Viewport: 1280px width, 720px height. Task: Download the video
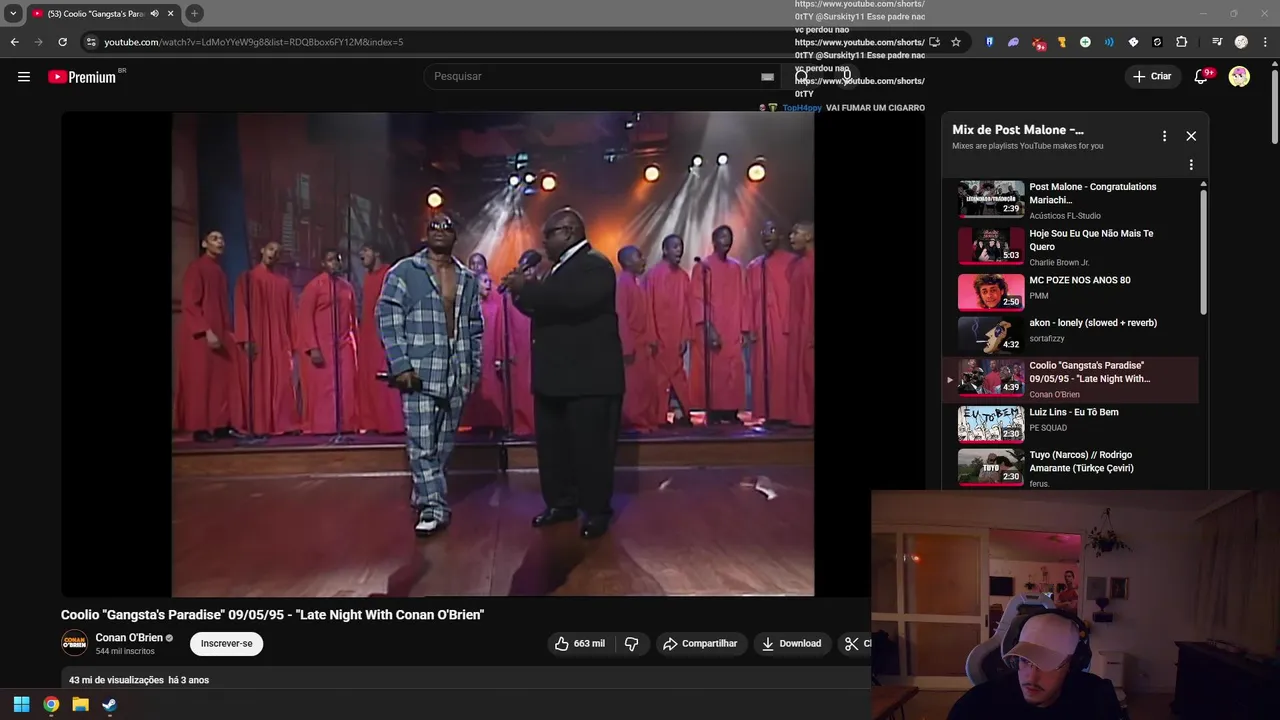[791, 643]
